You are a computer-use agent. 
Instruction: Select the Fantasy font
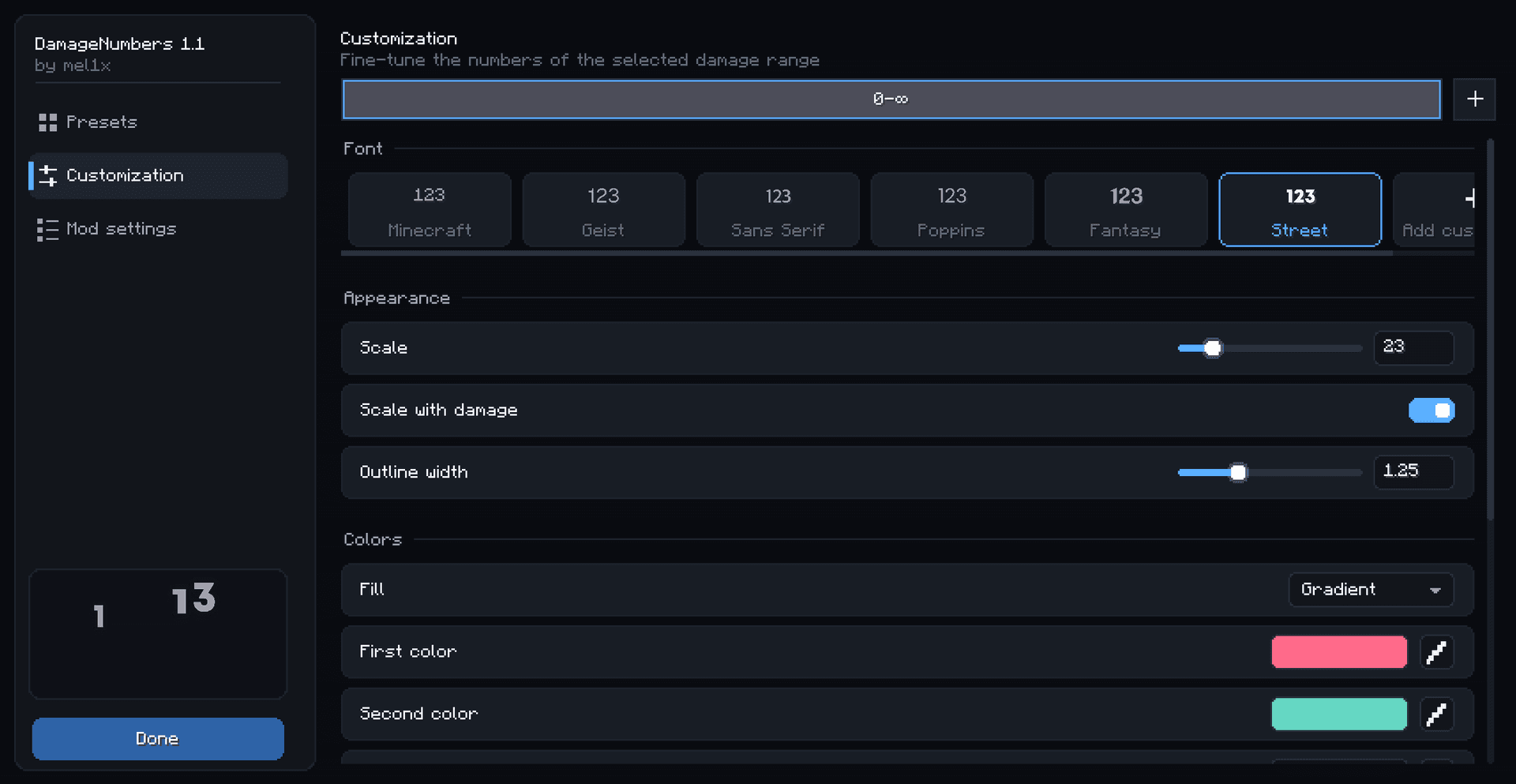1126,210
